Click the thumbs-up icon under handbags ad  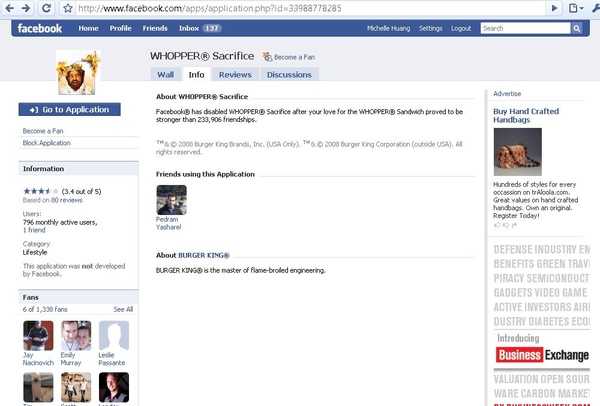coord(497,225)
